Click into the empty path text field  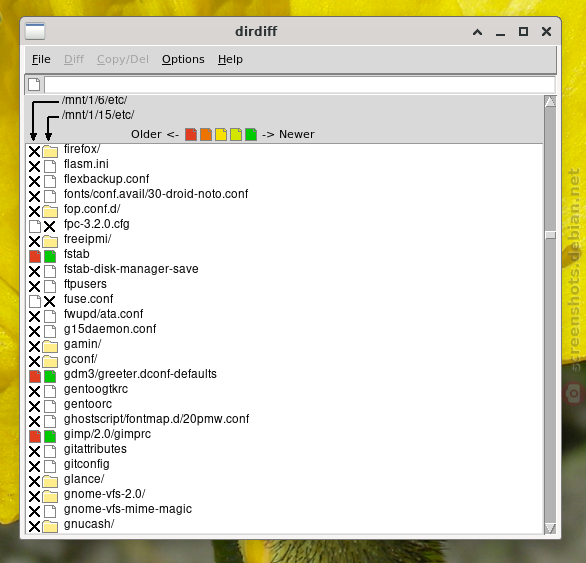(300, 84)
